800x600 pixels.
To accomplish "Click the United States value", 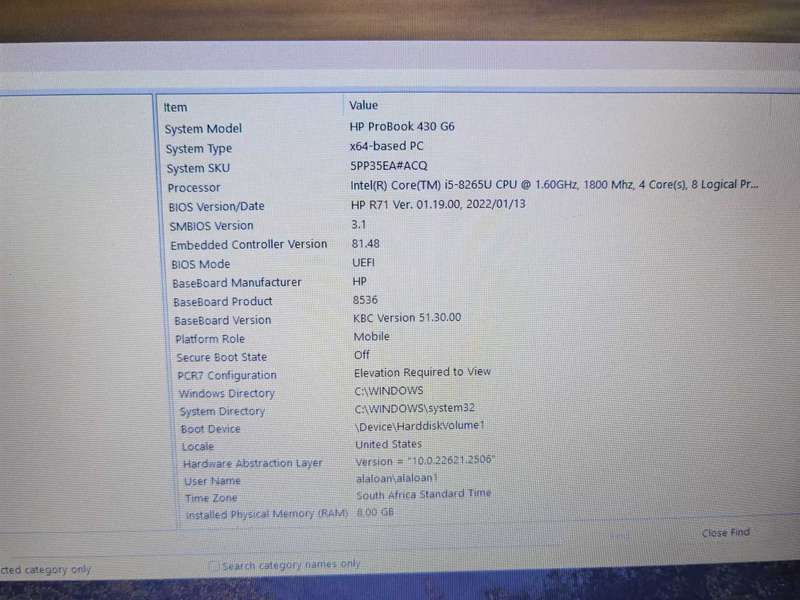I will point(388,444).
